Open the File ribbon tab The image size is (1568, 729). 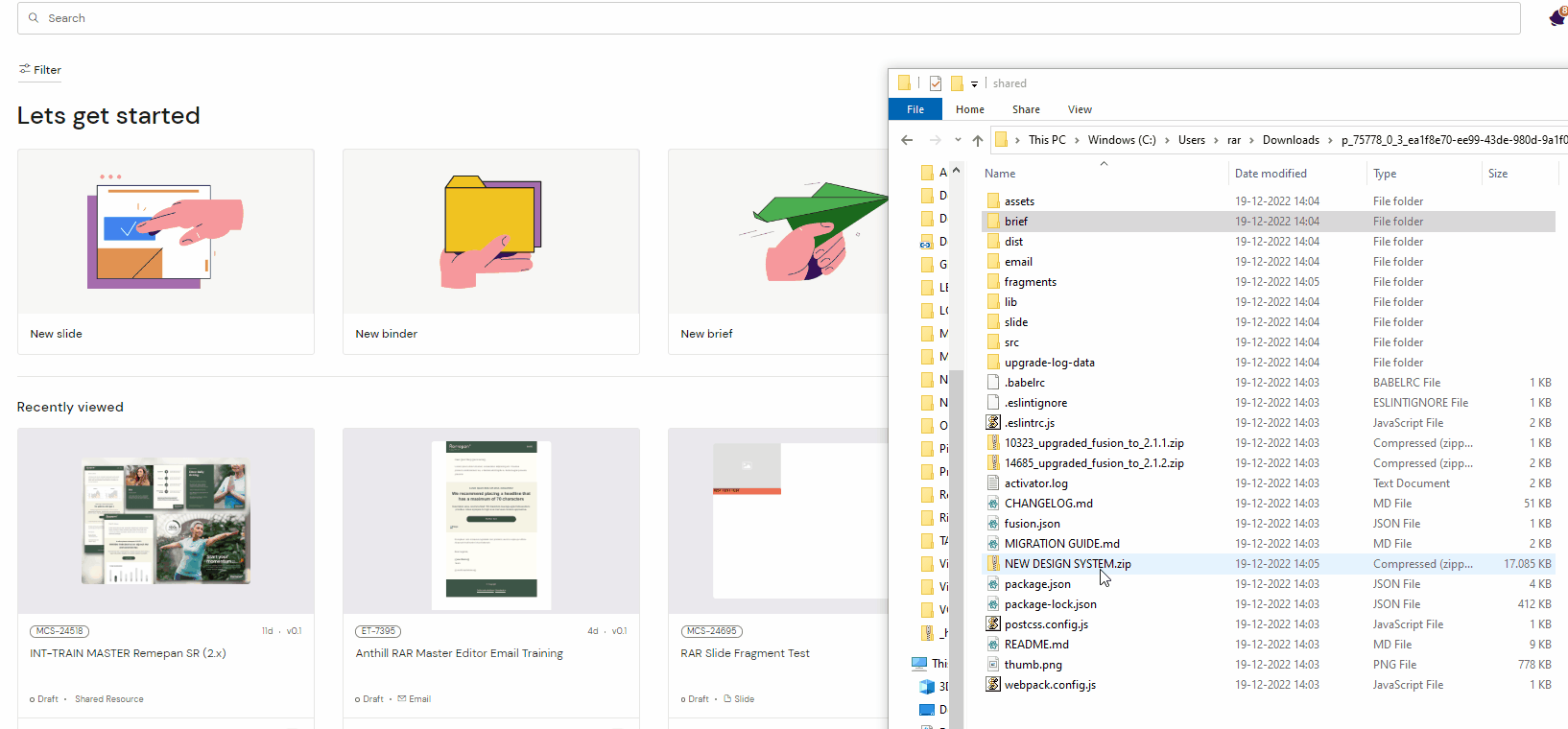point(915,109)
